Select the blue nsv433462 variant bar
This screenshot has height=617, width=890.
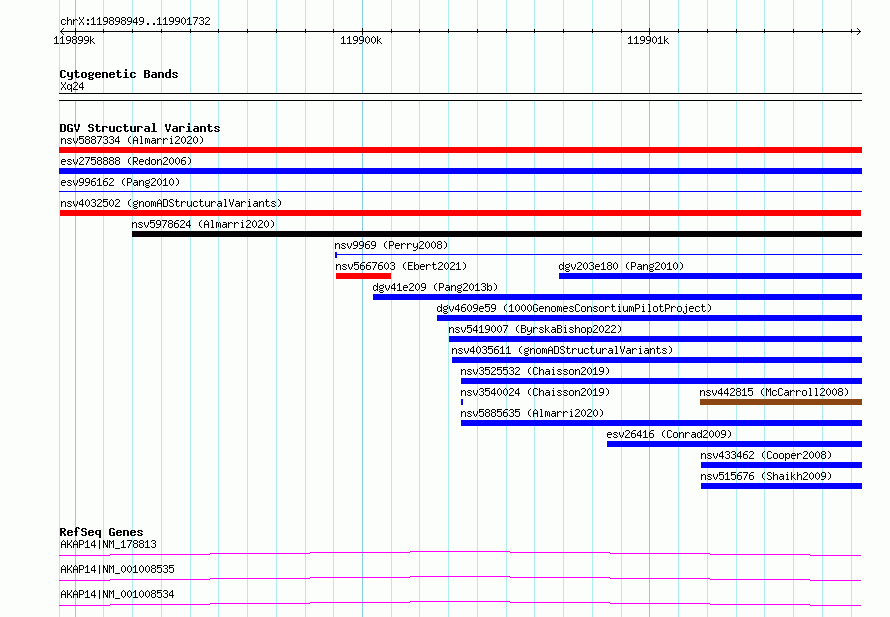coord(781,465)
